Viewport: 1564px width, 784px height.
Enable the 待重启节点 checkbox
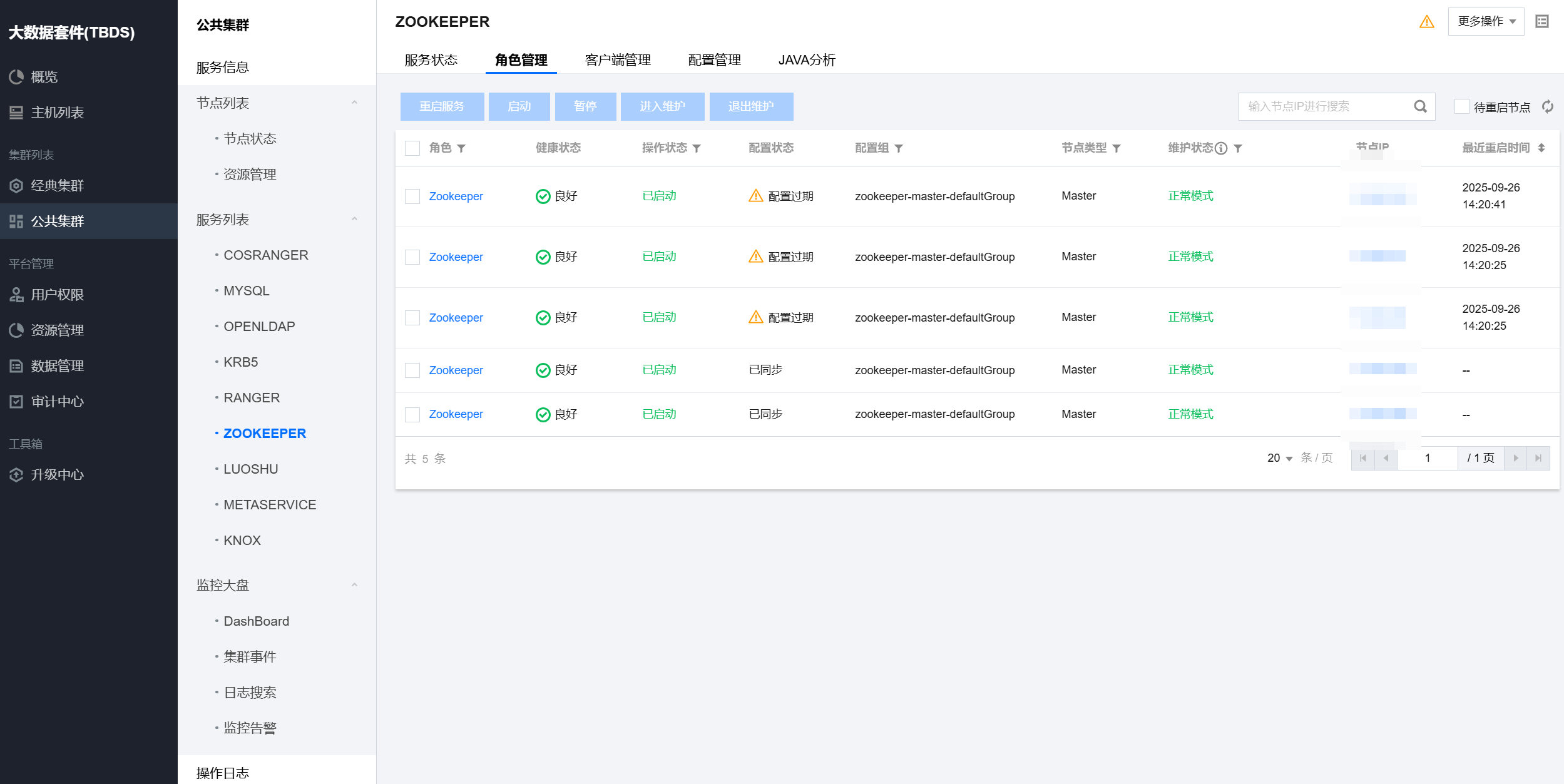point(1461,106)
